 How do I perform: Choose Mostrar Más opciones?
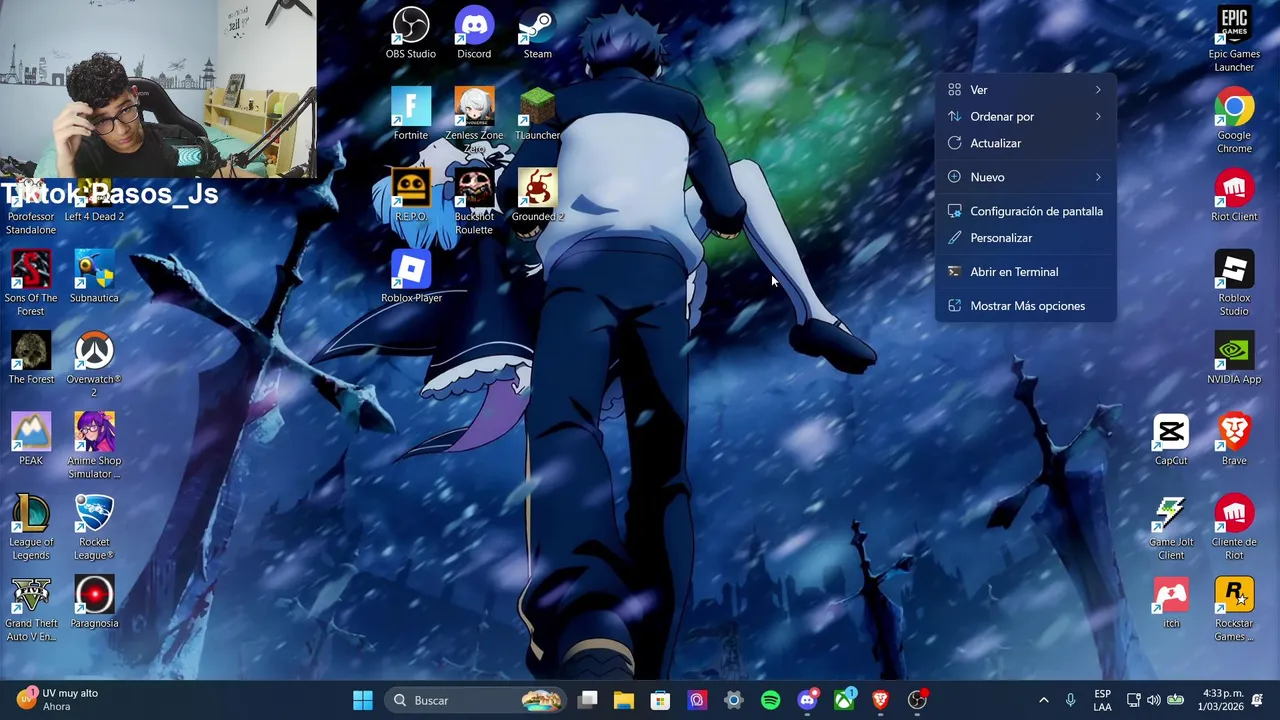[1025, 306]
